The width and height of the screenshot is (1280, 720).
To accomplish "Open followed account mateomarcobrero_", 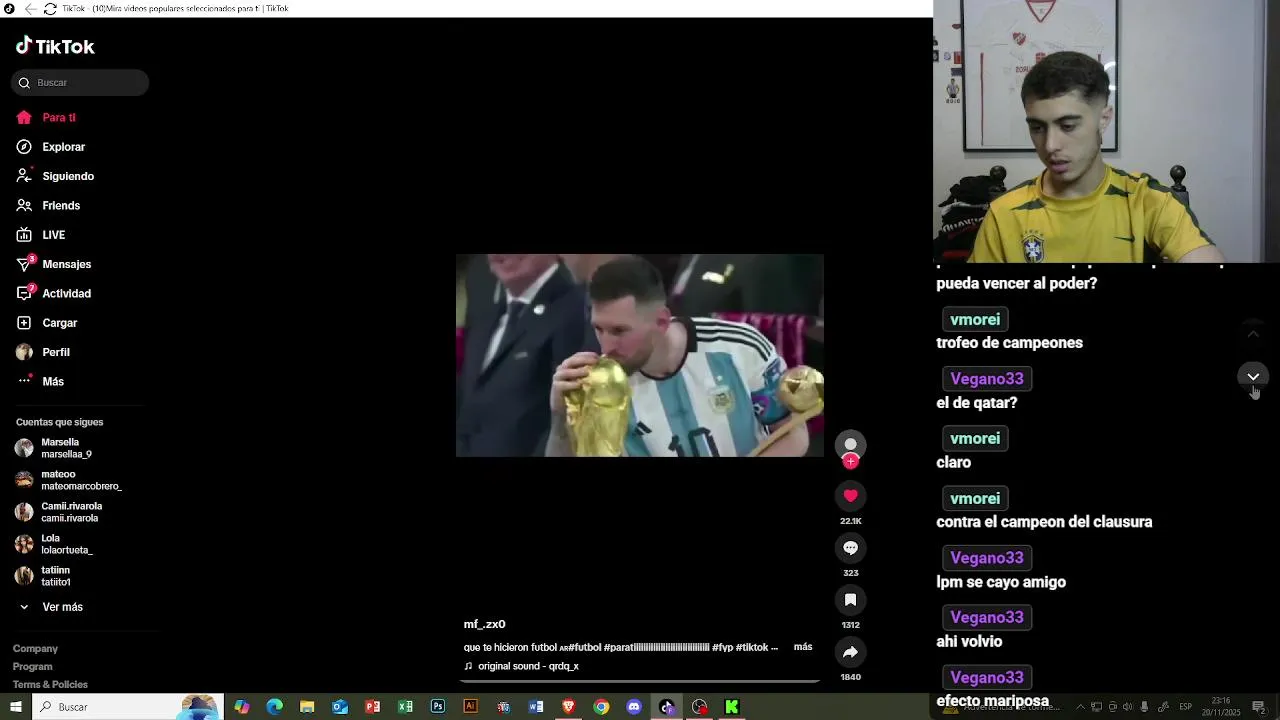I will point(68,480).
